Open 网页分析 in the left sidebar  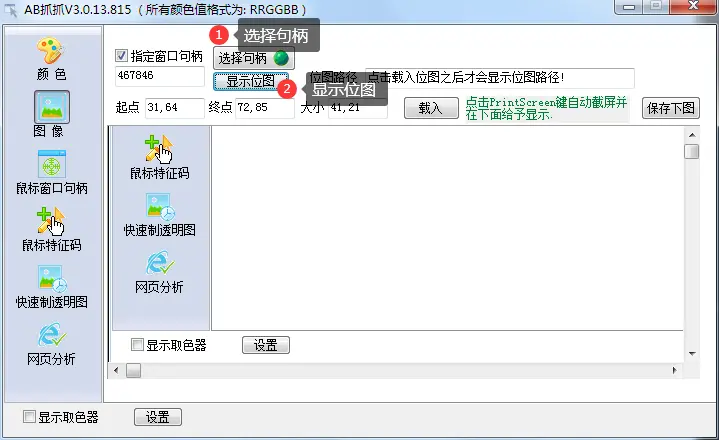(51, 344)
